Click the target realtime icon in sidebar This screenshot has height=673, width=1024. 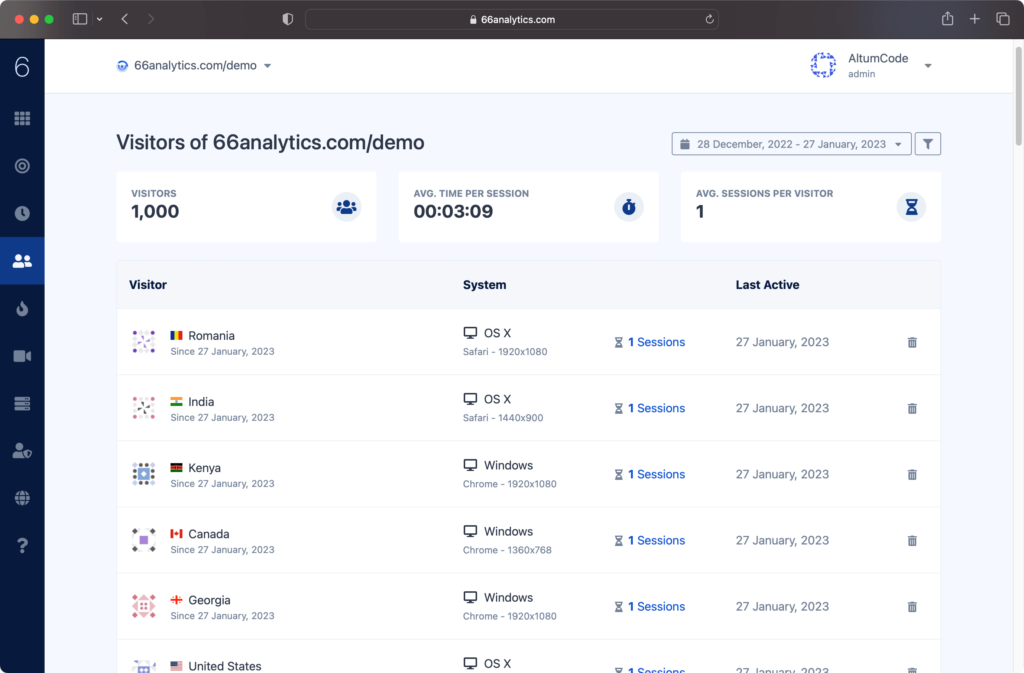click(22, 166)
